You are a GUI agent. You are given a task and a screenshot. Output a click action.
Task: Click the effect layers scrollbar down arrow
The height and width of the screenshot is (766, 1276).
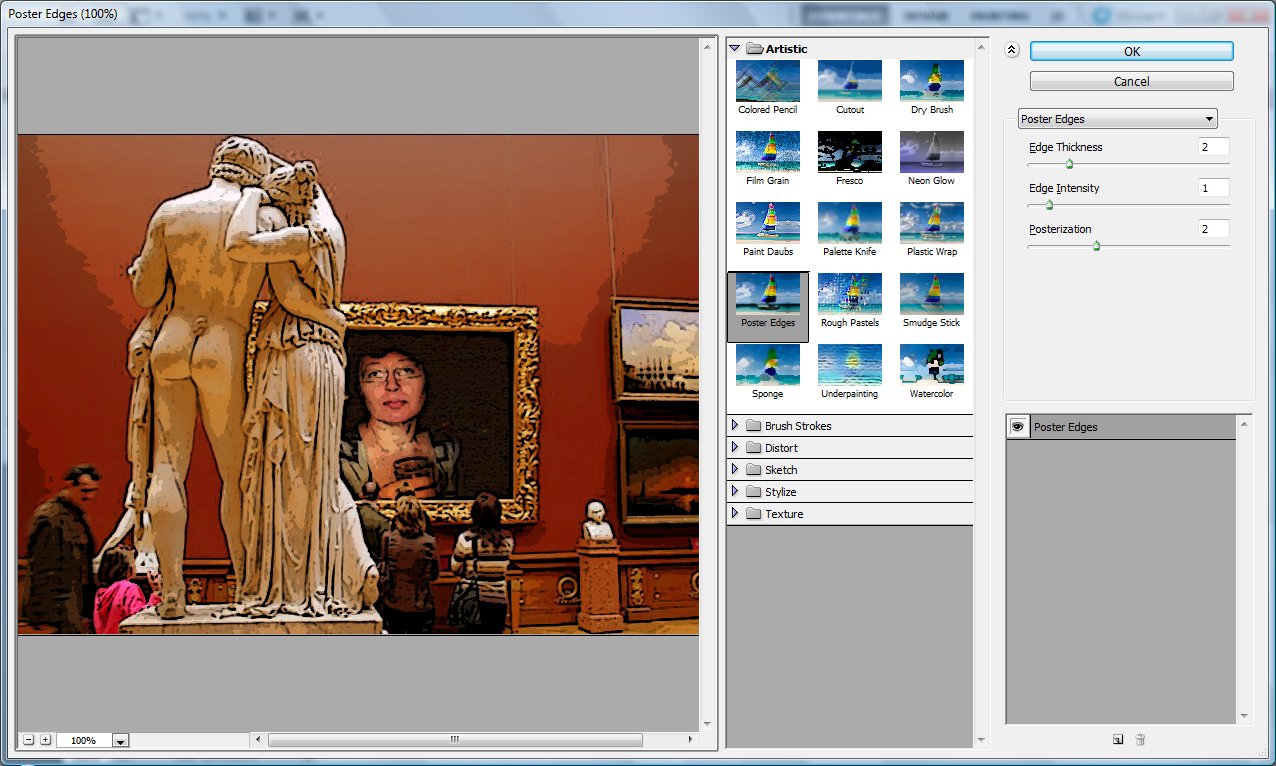point(1244,716)
